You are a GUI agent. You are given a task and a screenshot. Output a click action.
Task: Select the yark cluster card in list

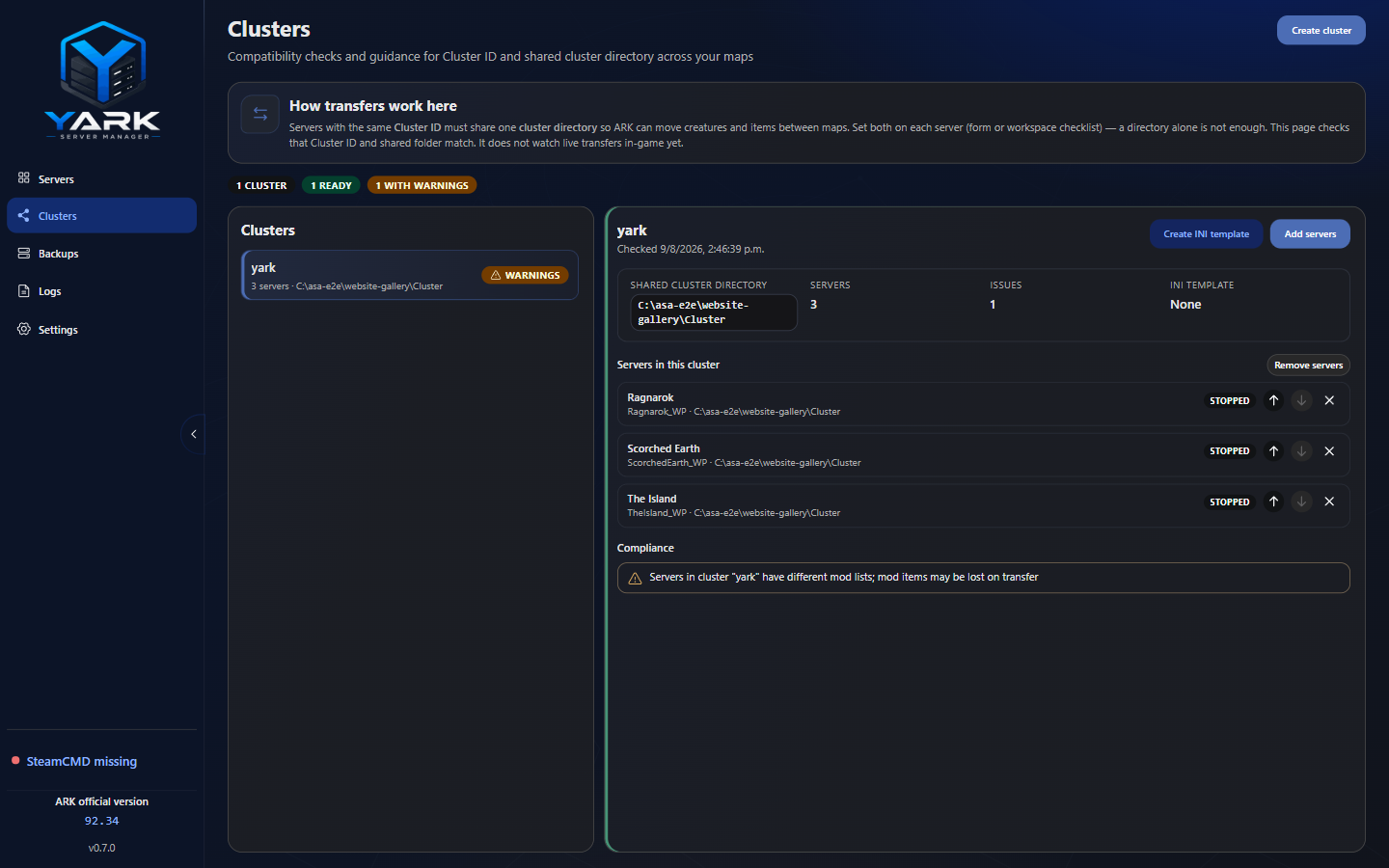click(x=410, y=275)
